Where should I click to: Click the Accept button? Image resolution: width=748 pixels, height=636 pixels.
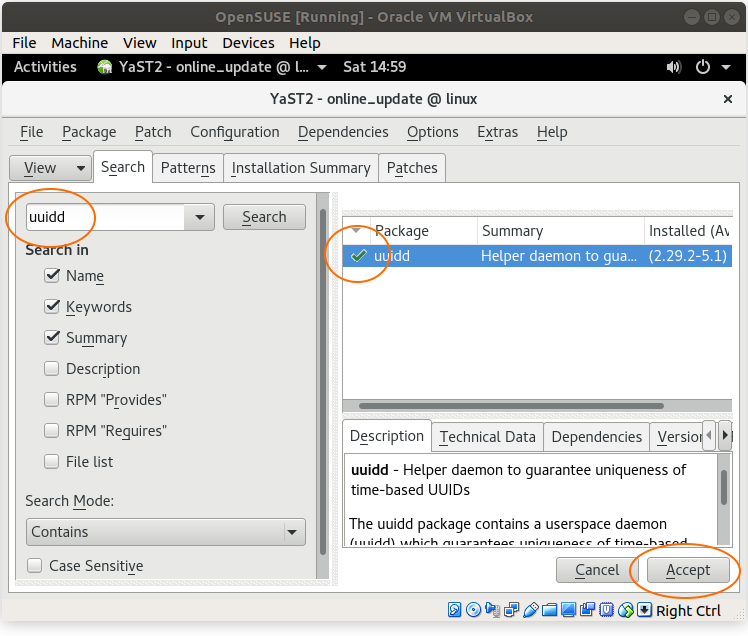(688, 570)
